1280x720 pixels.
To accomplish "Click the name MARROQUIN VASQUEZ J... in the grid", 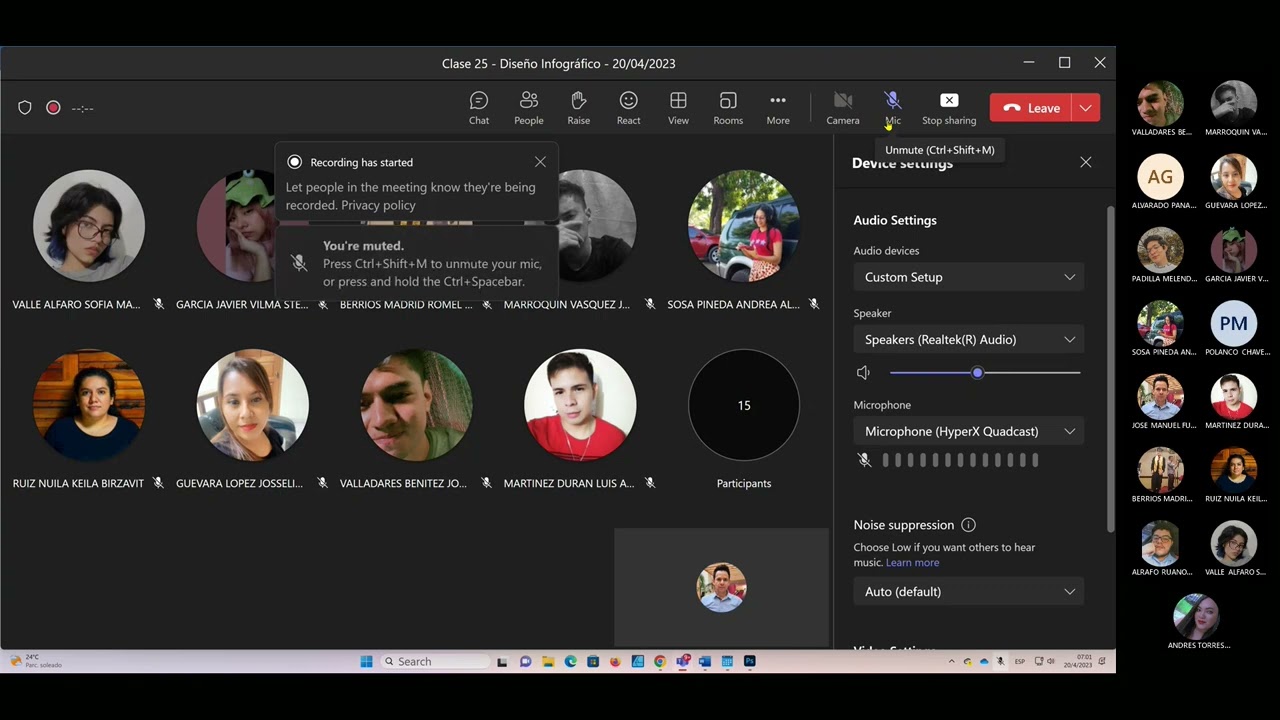I will [567, 304].
